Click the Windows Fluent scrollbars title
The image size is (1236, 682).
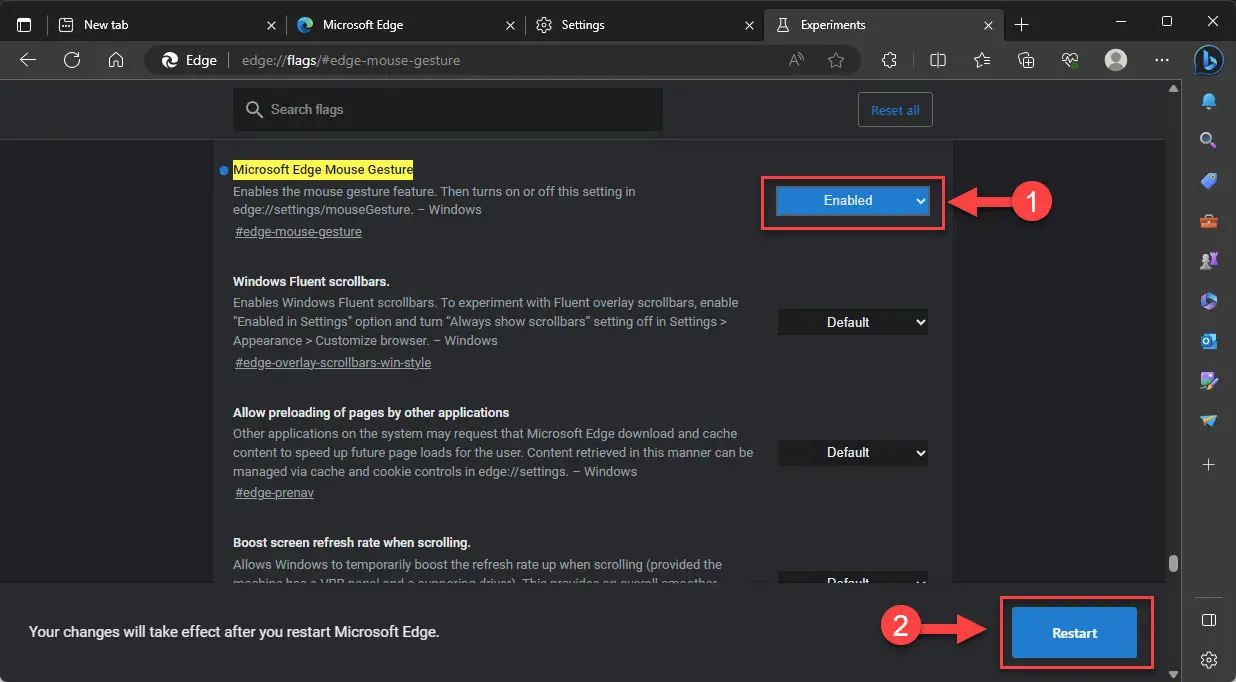pyautogui.click(x=311, y=282)
